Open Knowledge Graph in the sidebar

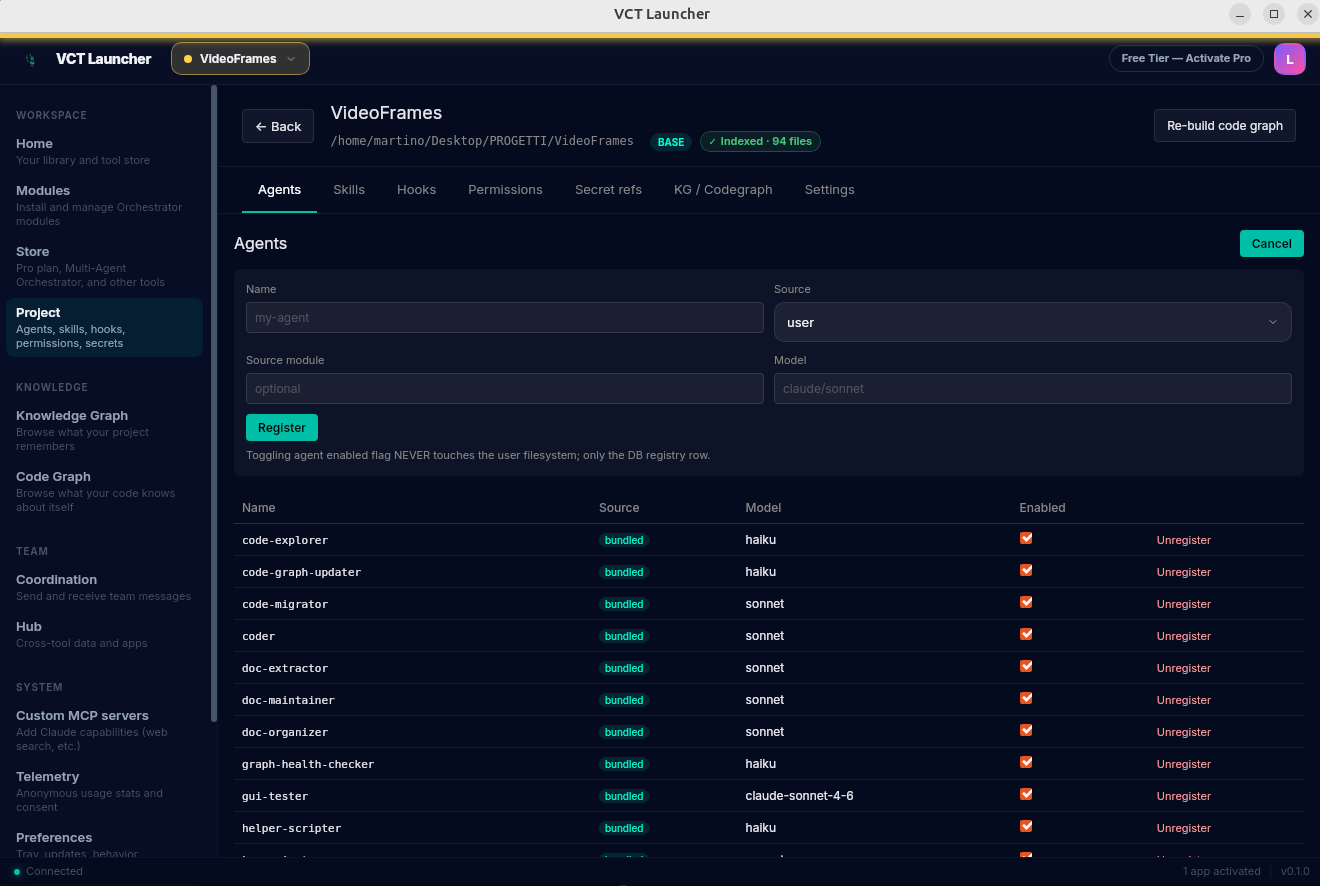coord(104,430)
